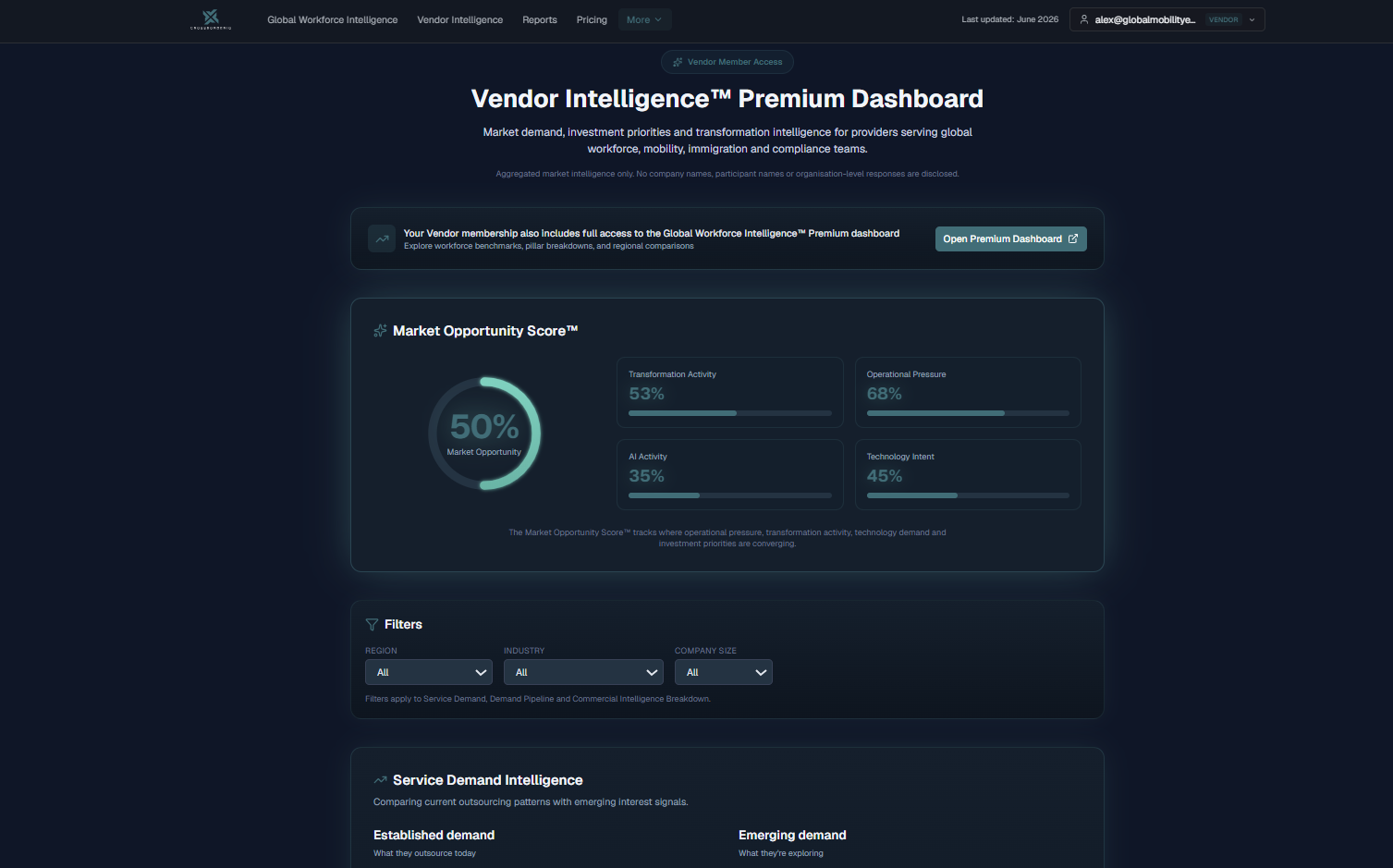Click the Vendor Member Access badge
1393x868 pixels.
click(x=727, y=62)
